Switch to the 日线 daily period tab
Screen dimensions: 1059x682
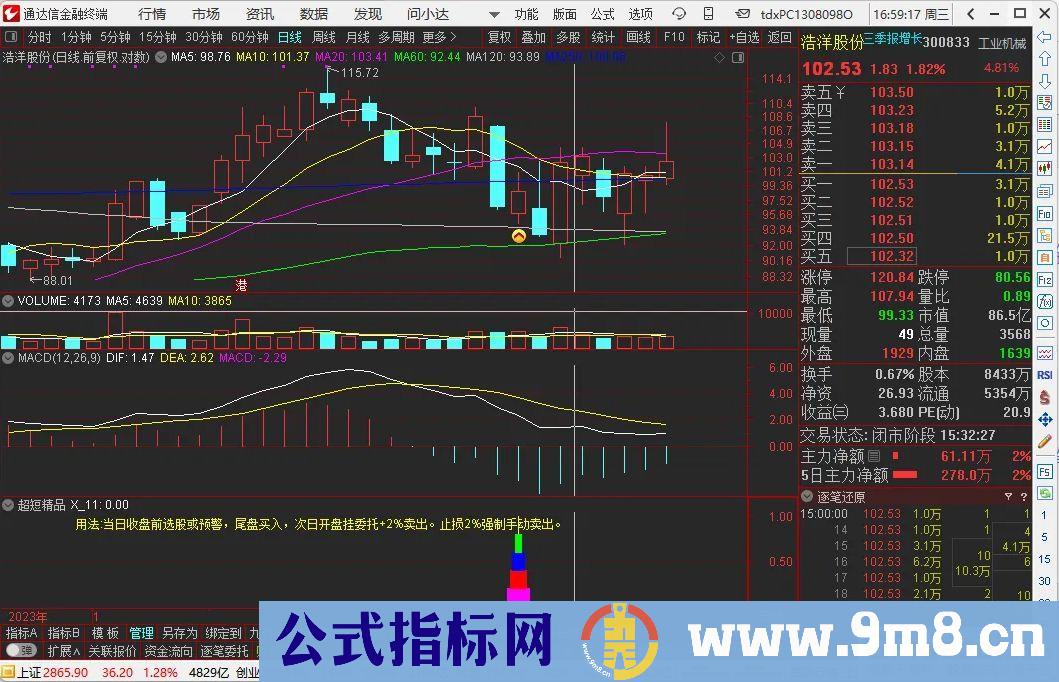click(x=290, y=37)
